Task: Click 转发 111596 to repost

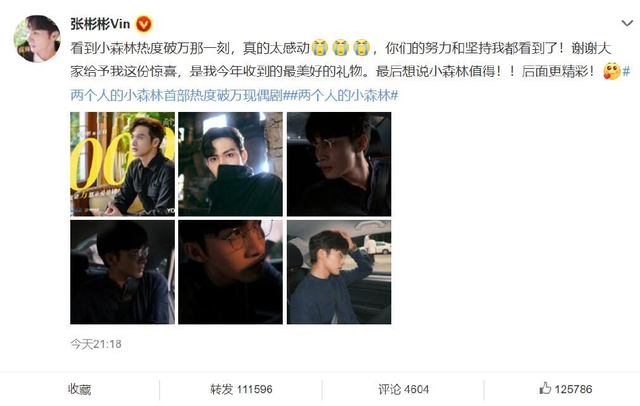Action: point(241,389)
